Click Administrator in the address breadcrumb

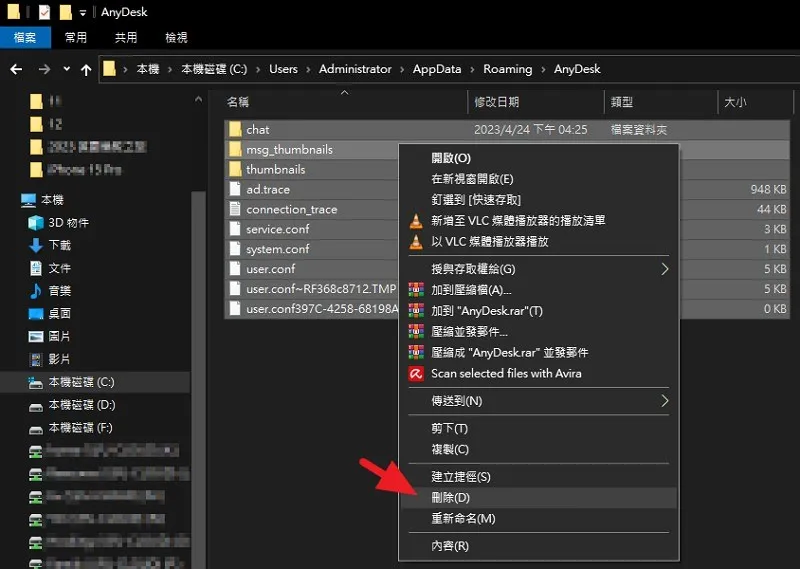pyautogui.click(x=355, y=69)
